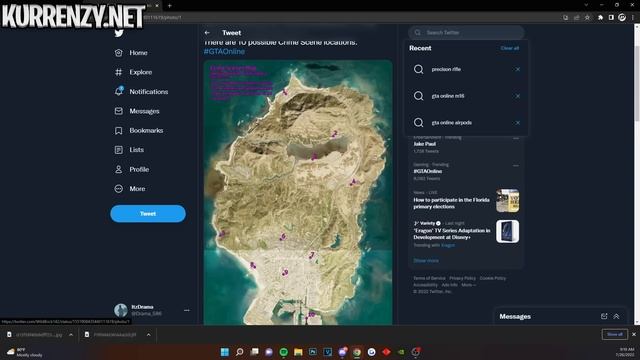Open Windows Start menu
Viewport: 640px width, 360px height.
tap(224, 352)
